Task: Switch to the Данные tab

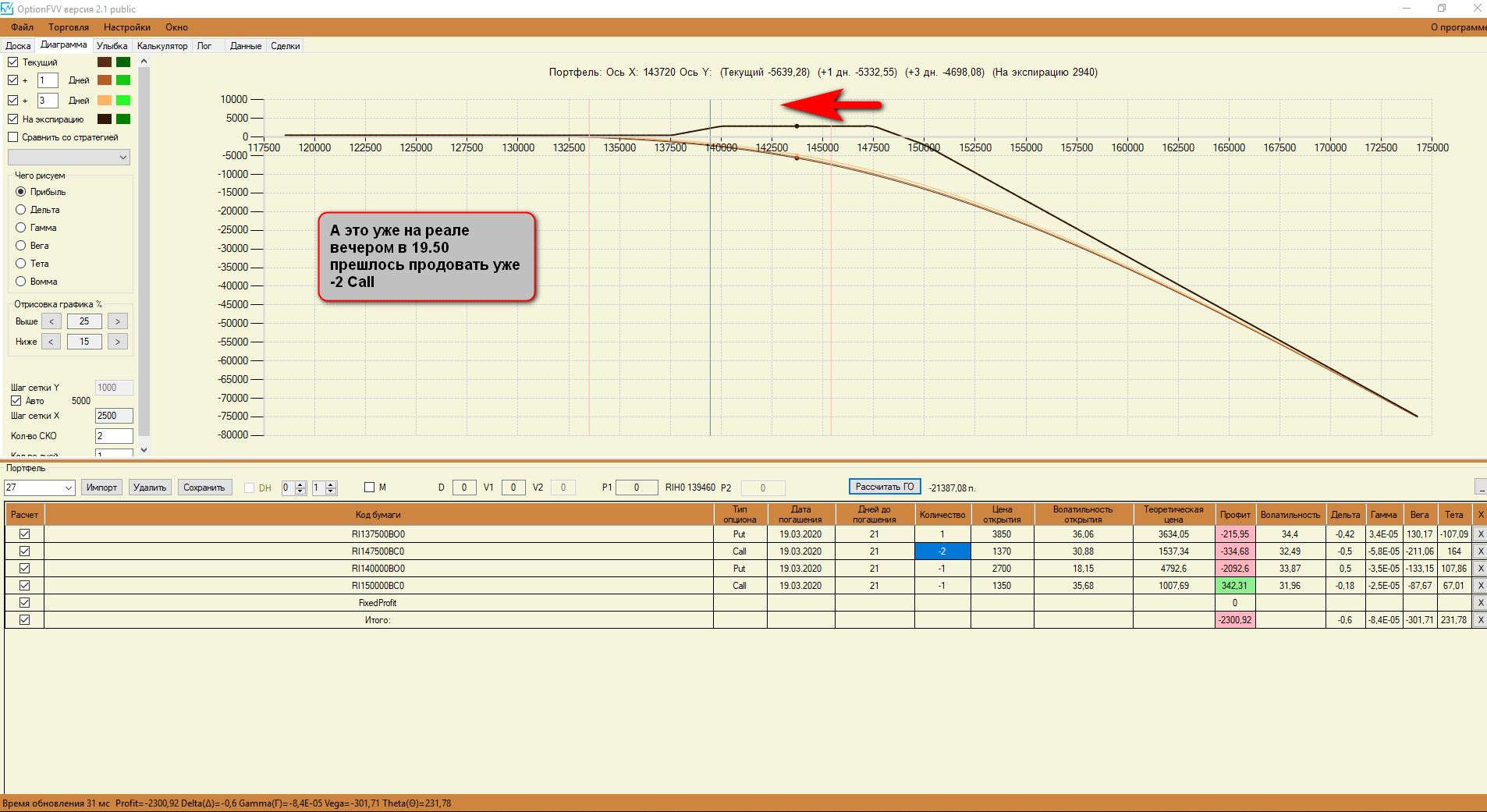Action: (x=246, y=46)
